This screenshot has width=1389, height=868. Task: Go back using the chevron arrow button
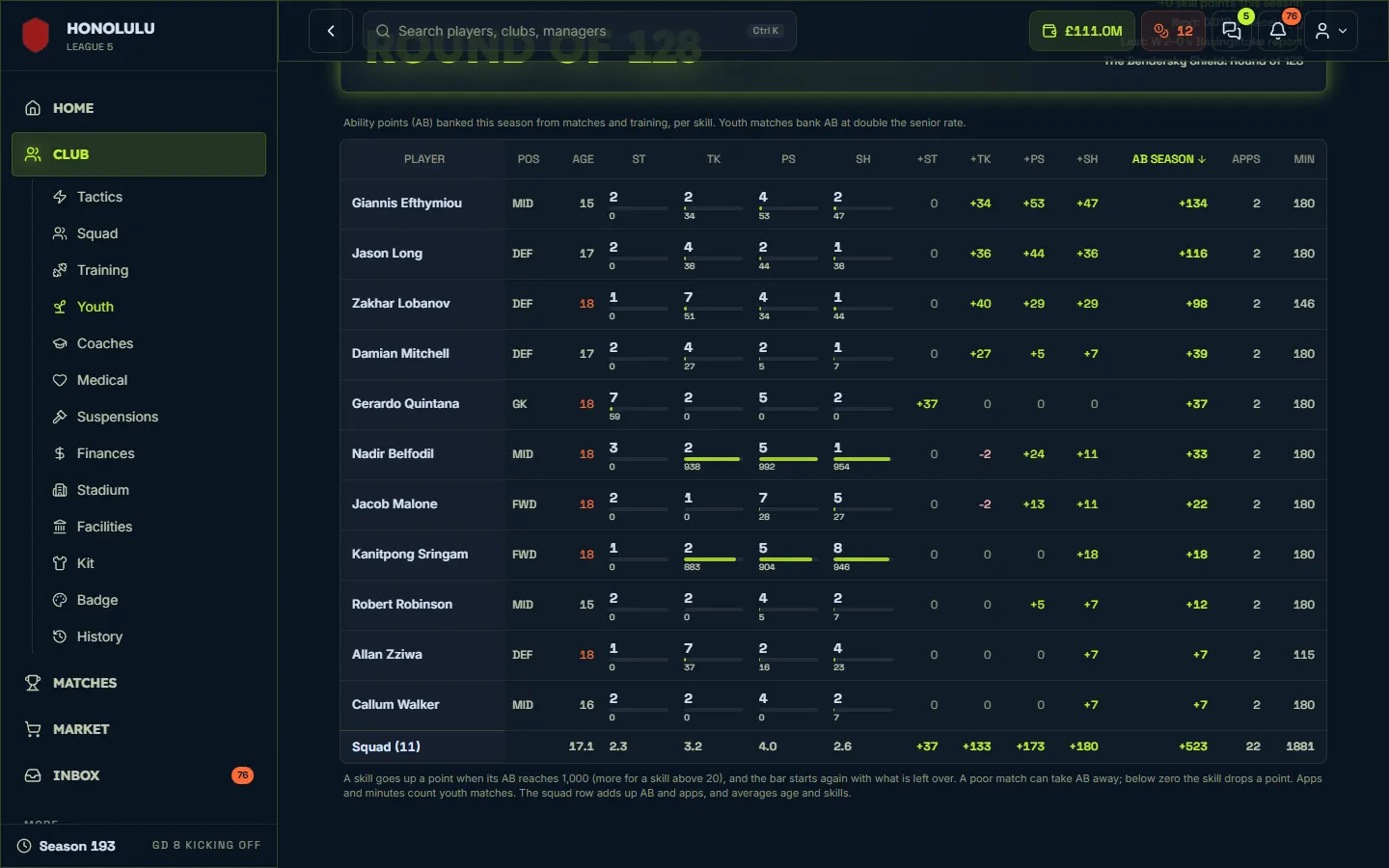click(x=331, y=31)
